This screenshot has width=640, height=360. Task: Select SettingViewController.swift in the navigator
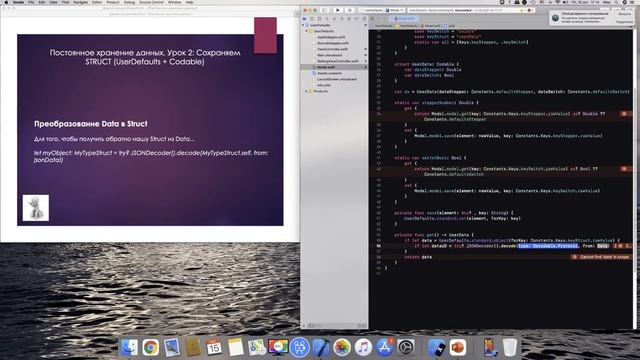coord(338,61)
